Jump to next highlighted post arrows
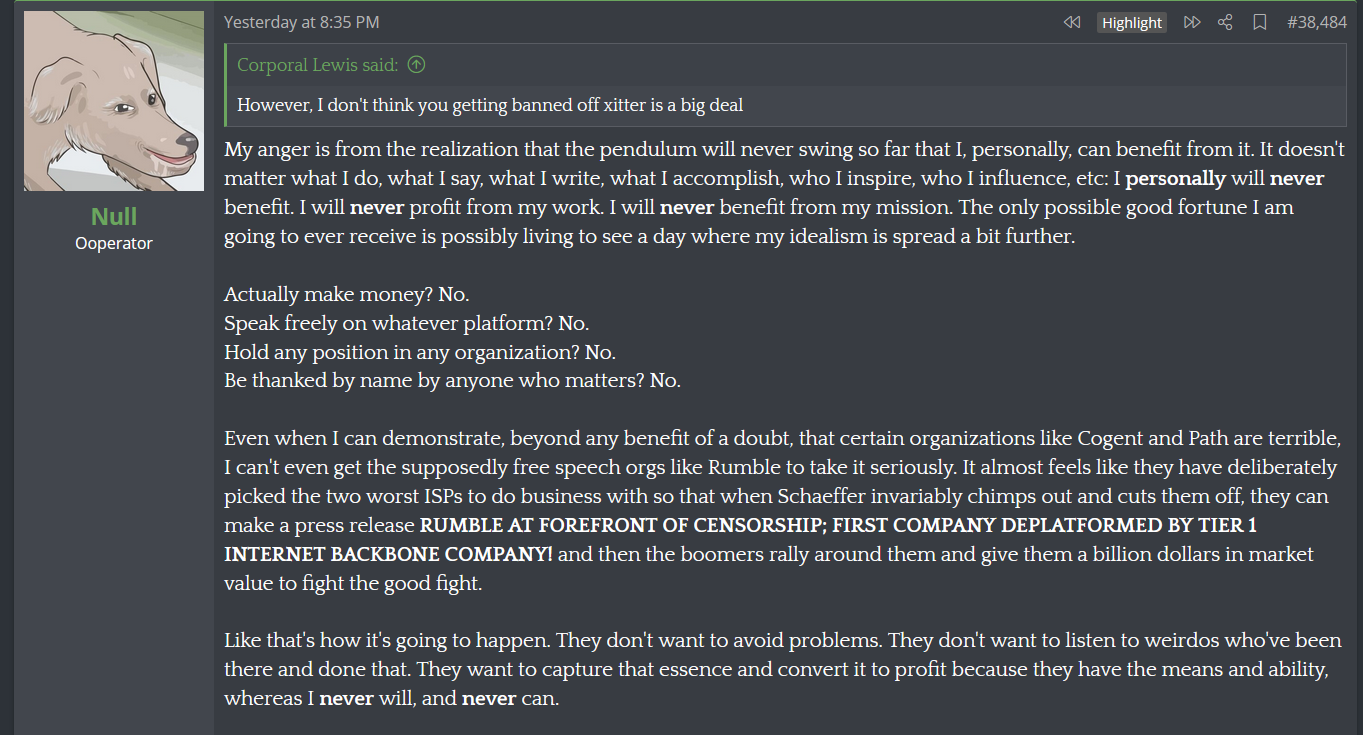1363x735 pixels. [1192, 22]
